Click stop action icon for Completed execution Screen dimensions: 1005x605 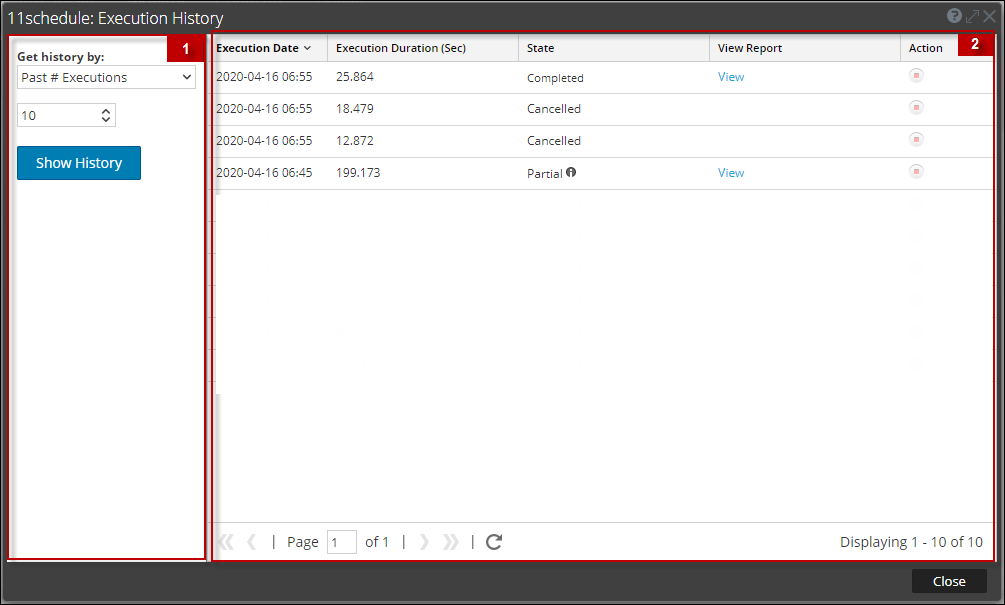916,76
